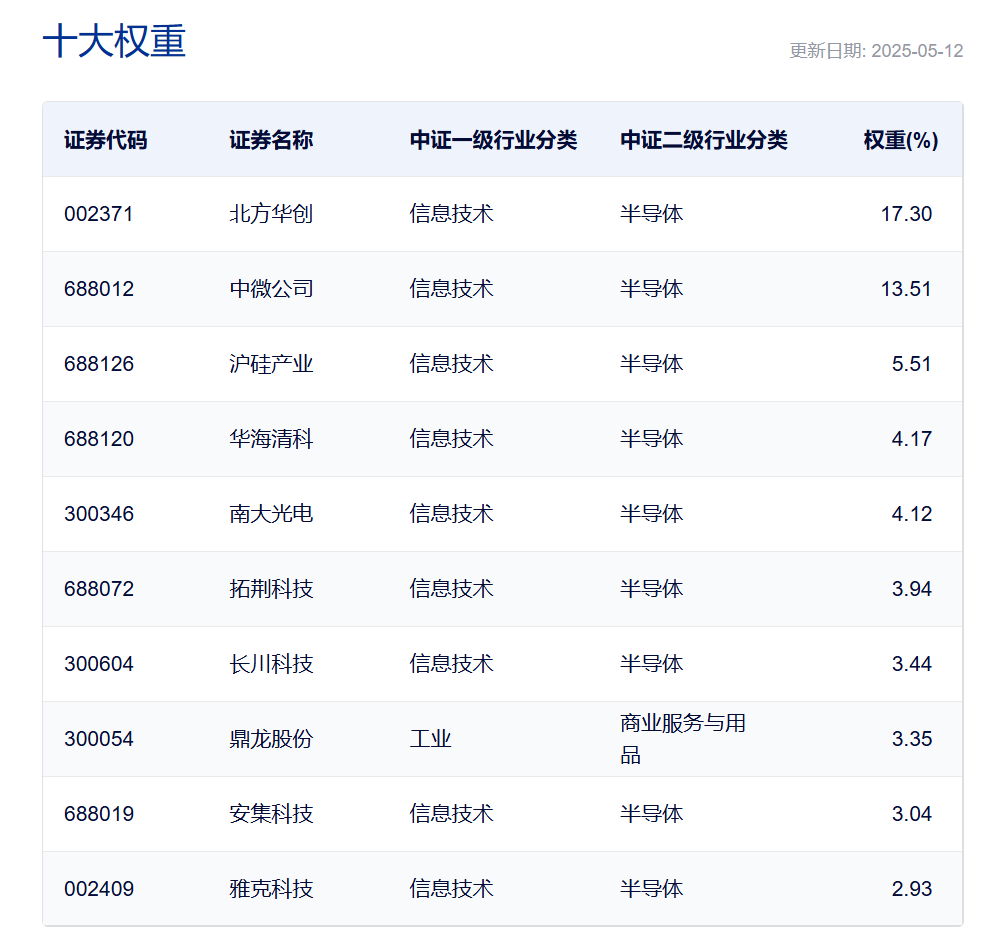Click the 中证一级行业分类 column header
This screenshot has width=1003, height=942.
[493, 140]
